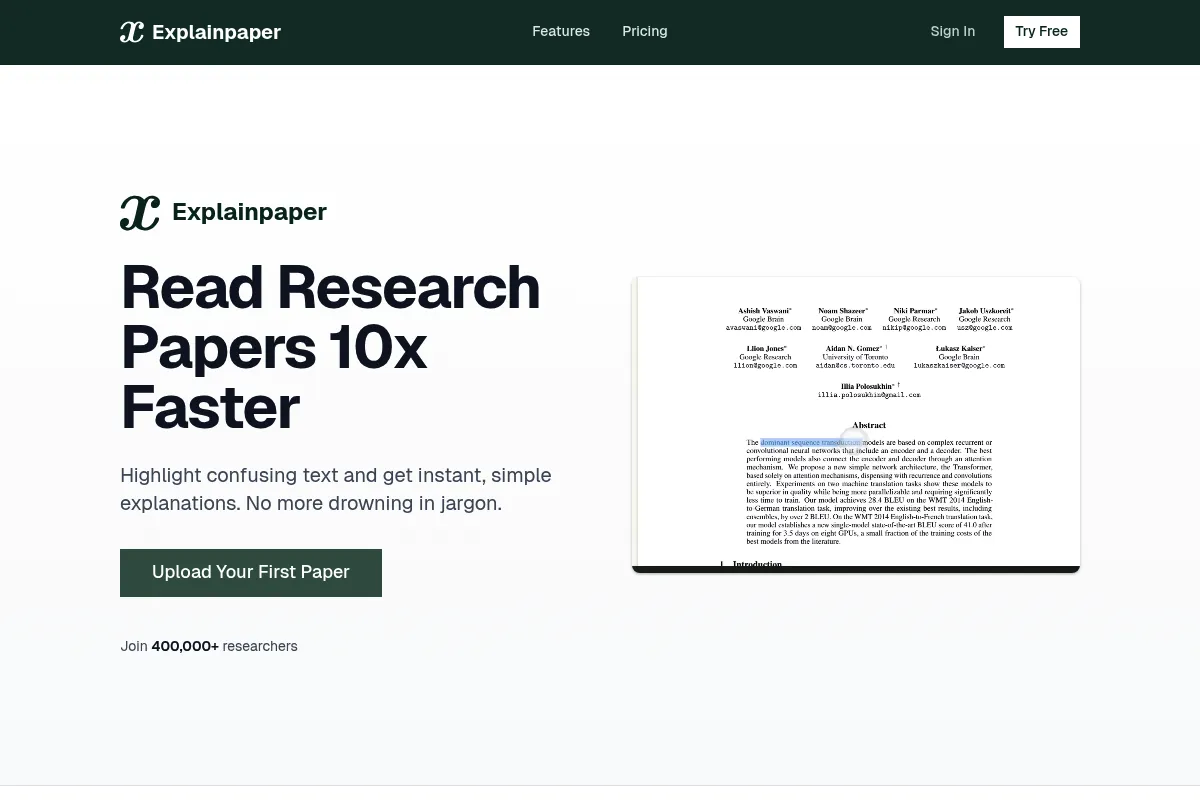Open the Features page
This screenshot has width=1200, height=800.
561,31
